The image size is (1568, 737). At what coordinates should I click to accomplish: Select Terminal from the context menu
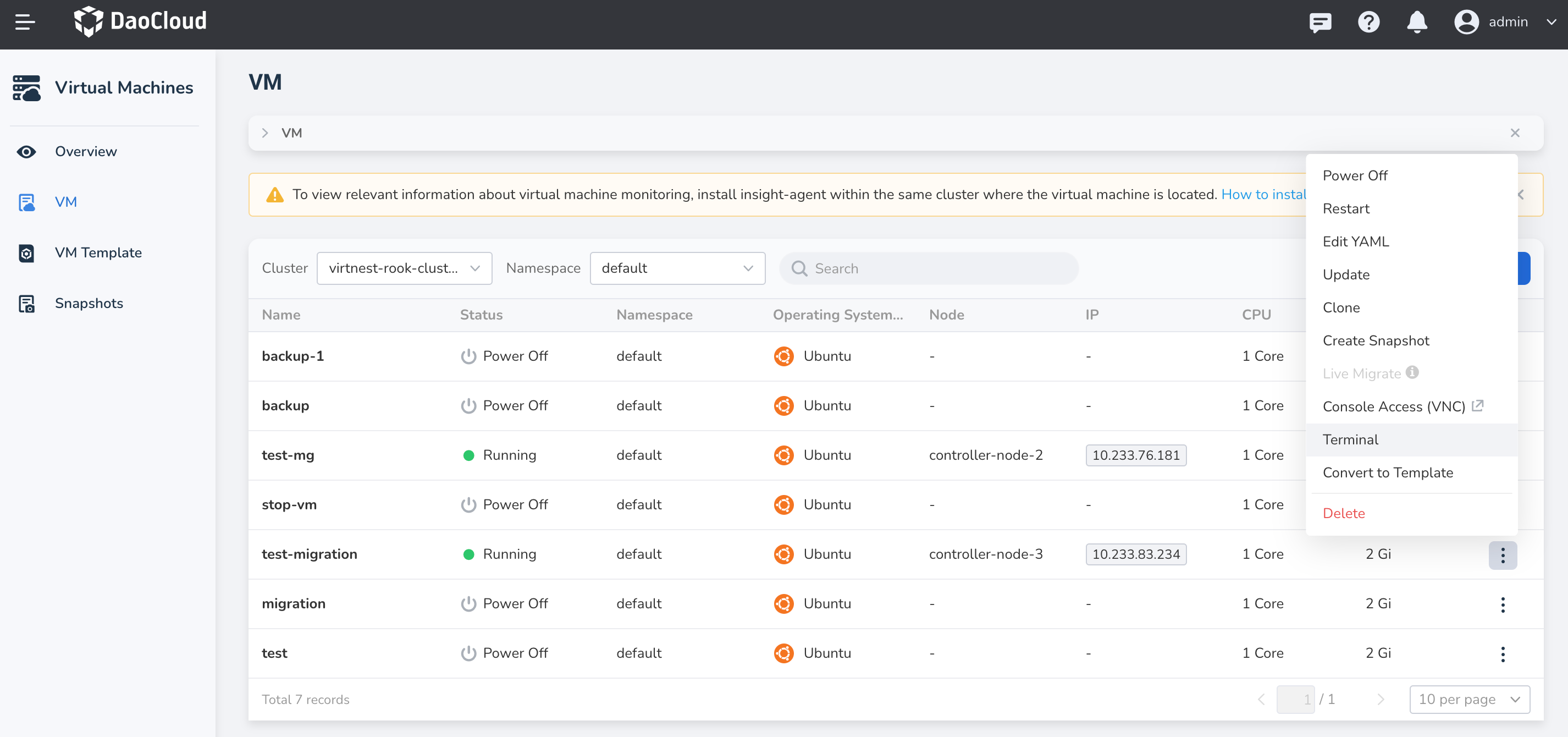tap(1350, 440)
